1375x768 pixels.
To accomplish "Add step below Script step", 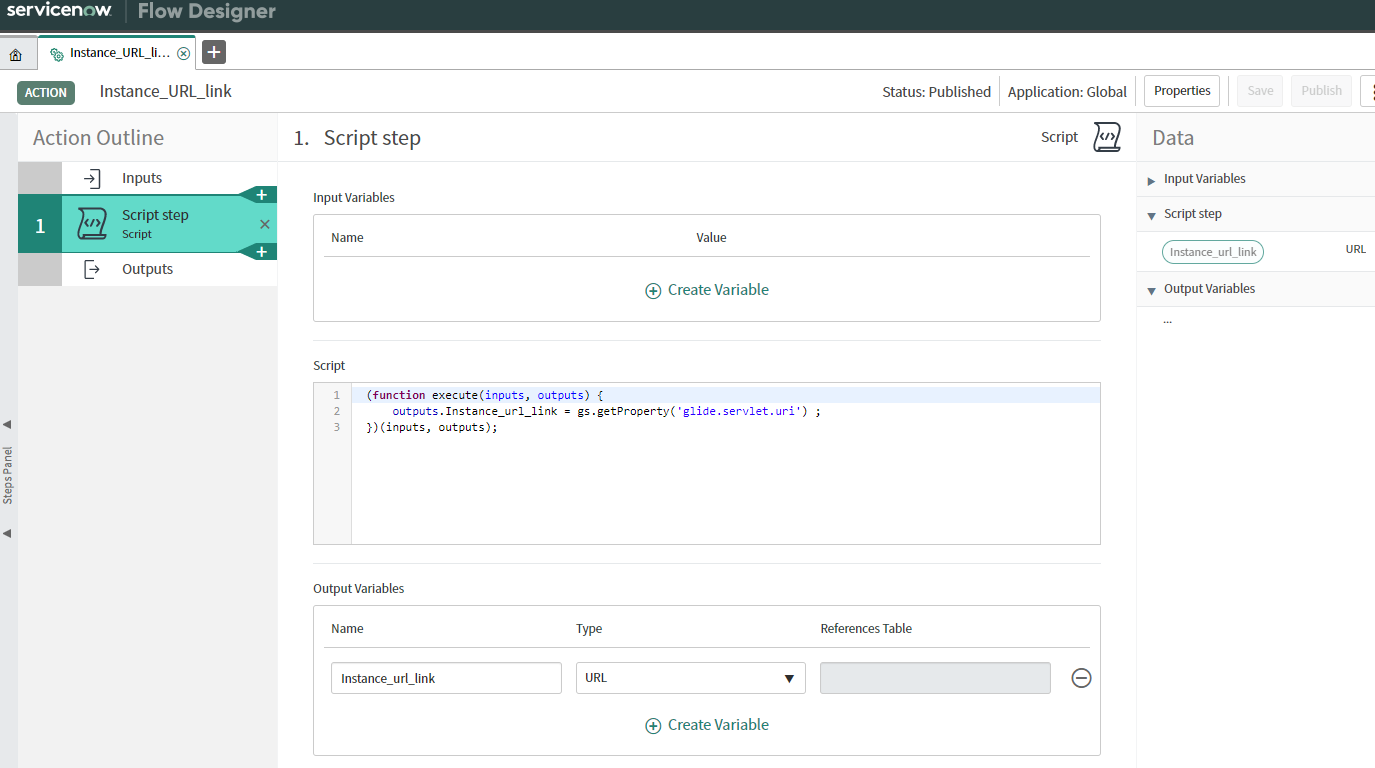I will 261,252.
